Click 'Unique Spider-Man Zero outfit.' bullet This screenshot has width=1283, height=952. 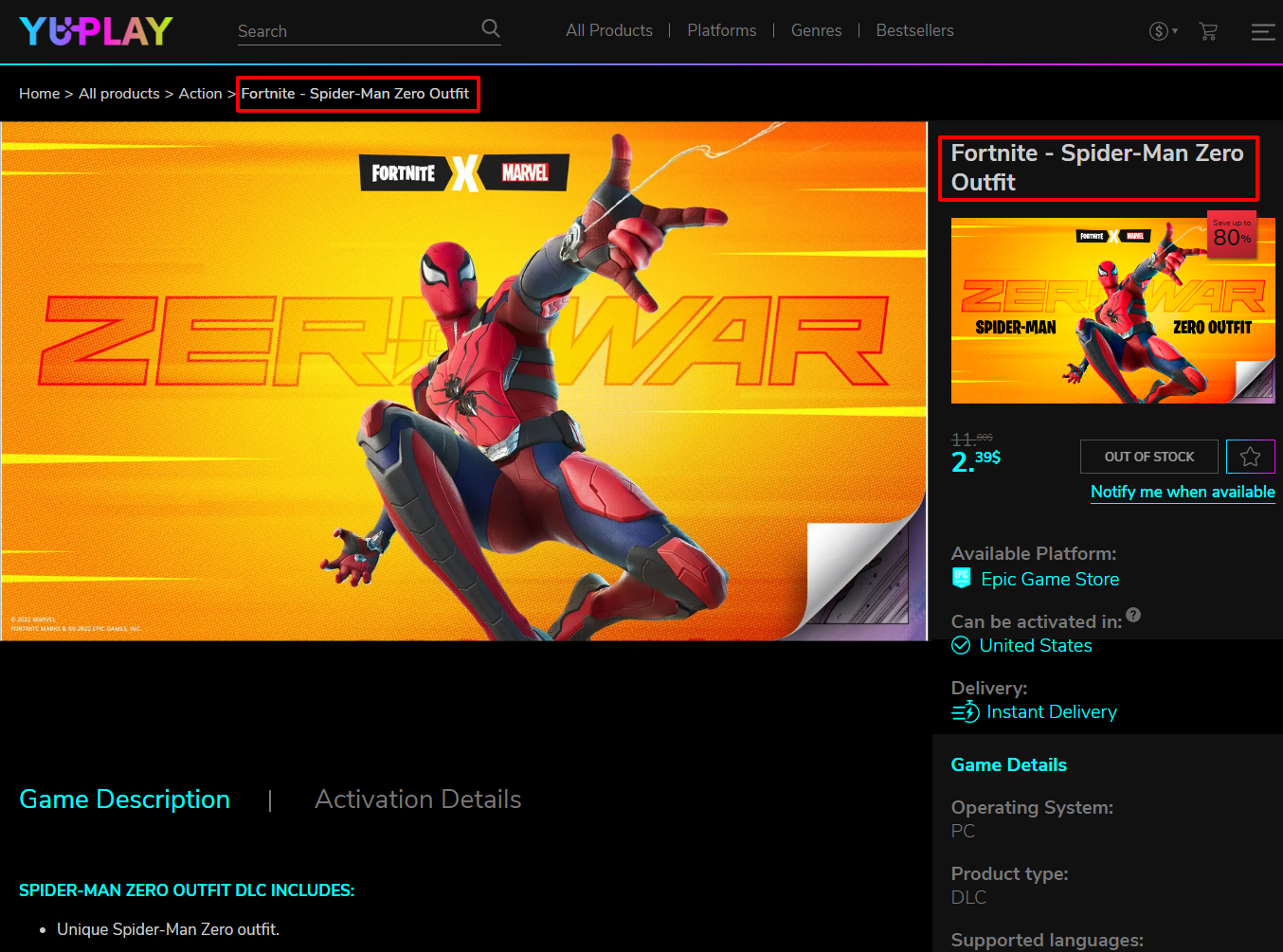168,929
